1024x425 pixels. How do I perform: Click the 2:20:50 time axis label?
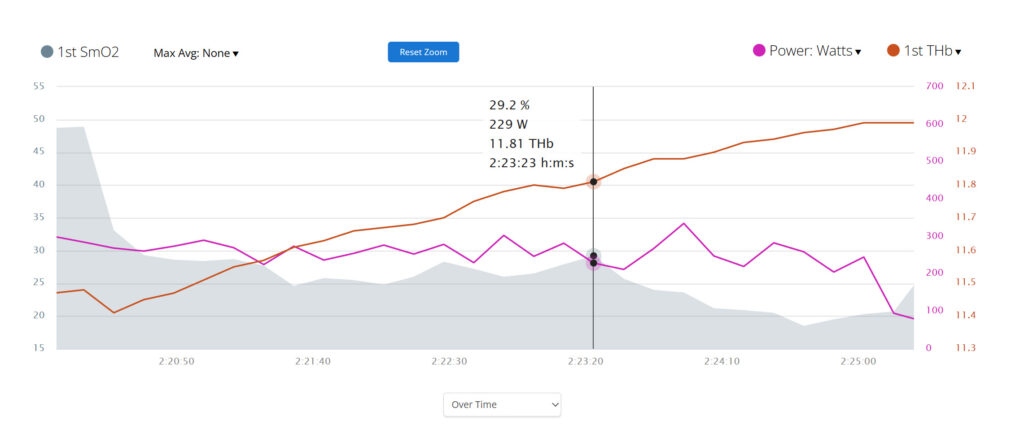(x=175, y=360)
